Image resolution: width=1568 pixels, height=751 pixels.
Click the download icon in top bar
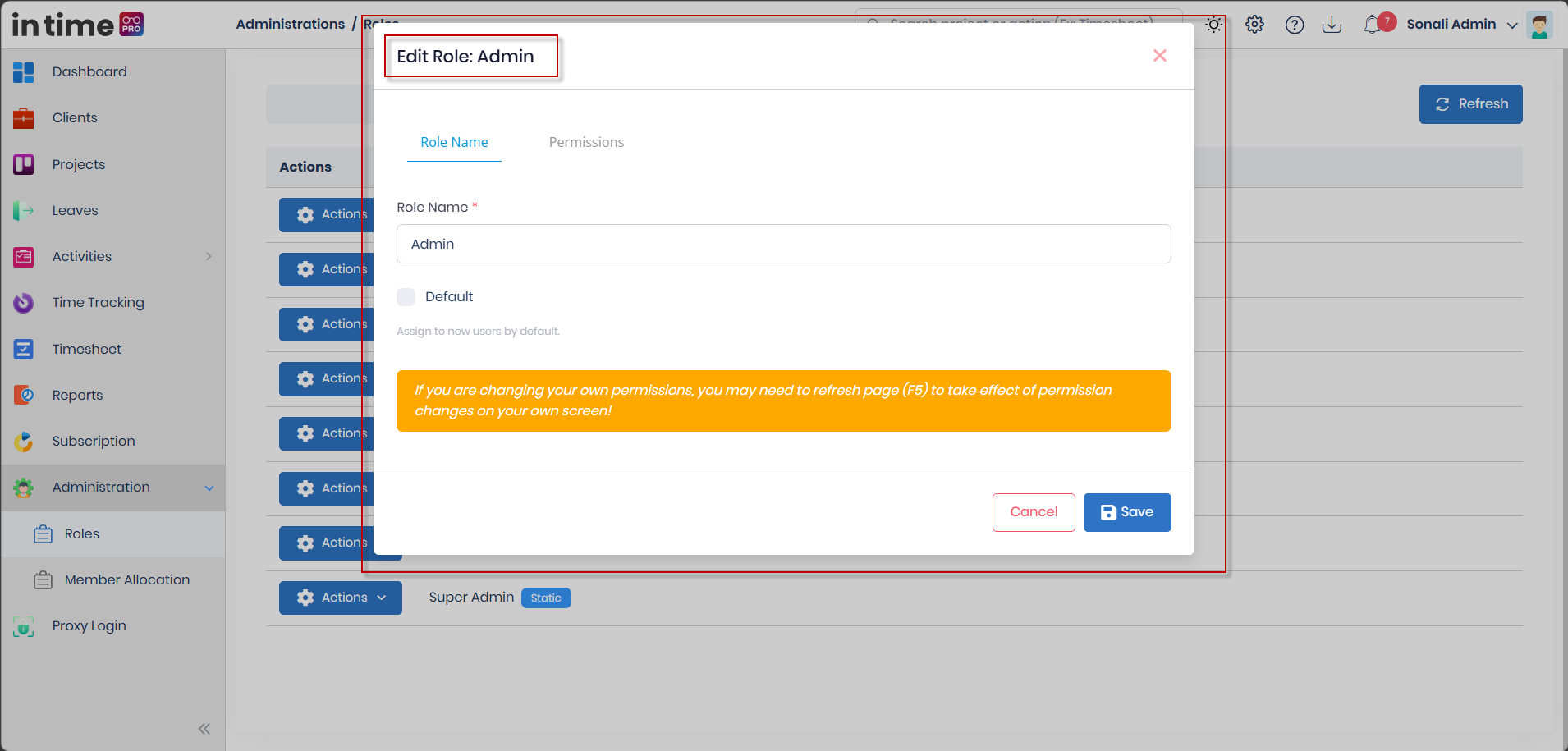pos(1332,25)
